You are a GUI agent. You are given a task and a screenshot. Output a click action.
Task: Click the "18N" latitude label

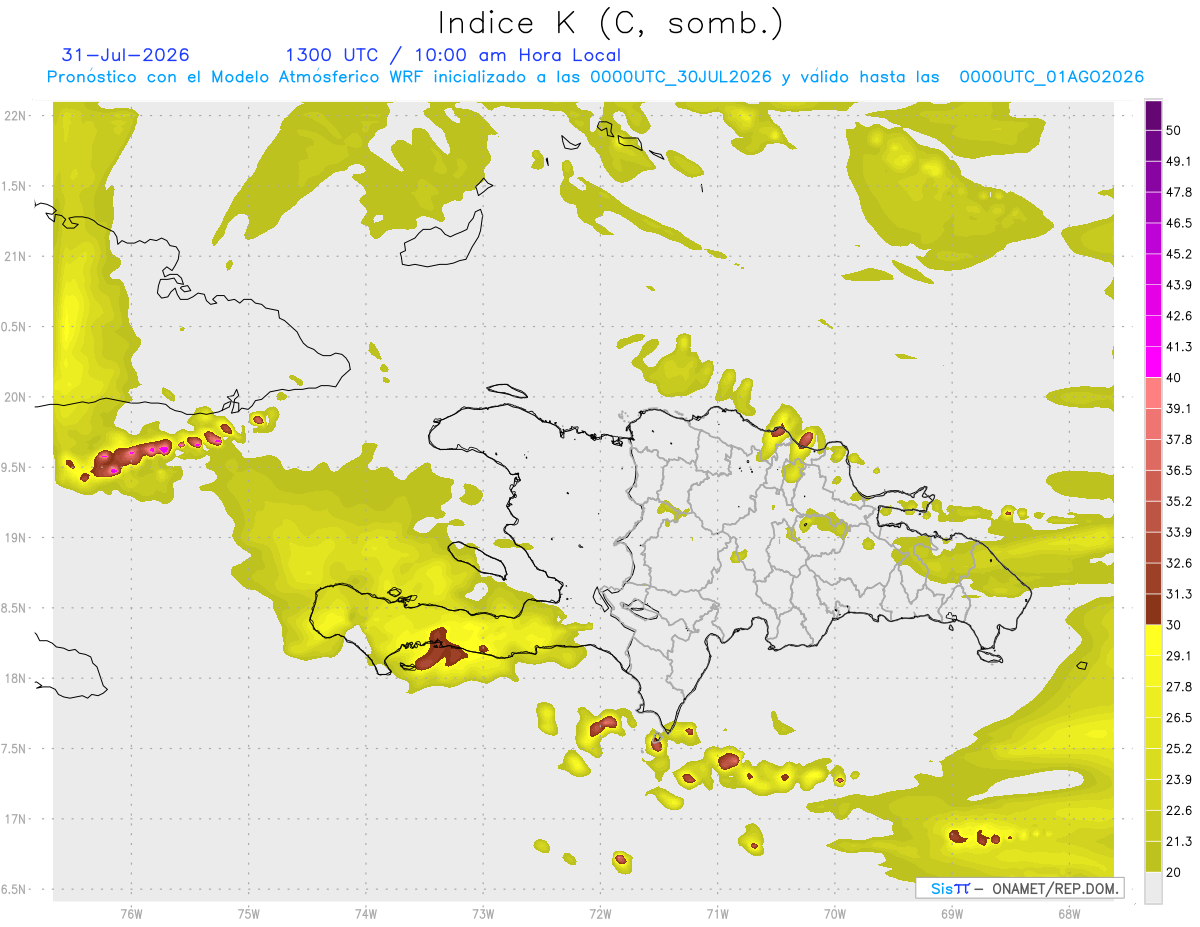pos(16,678)
